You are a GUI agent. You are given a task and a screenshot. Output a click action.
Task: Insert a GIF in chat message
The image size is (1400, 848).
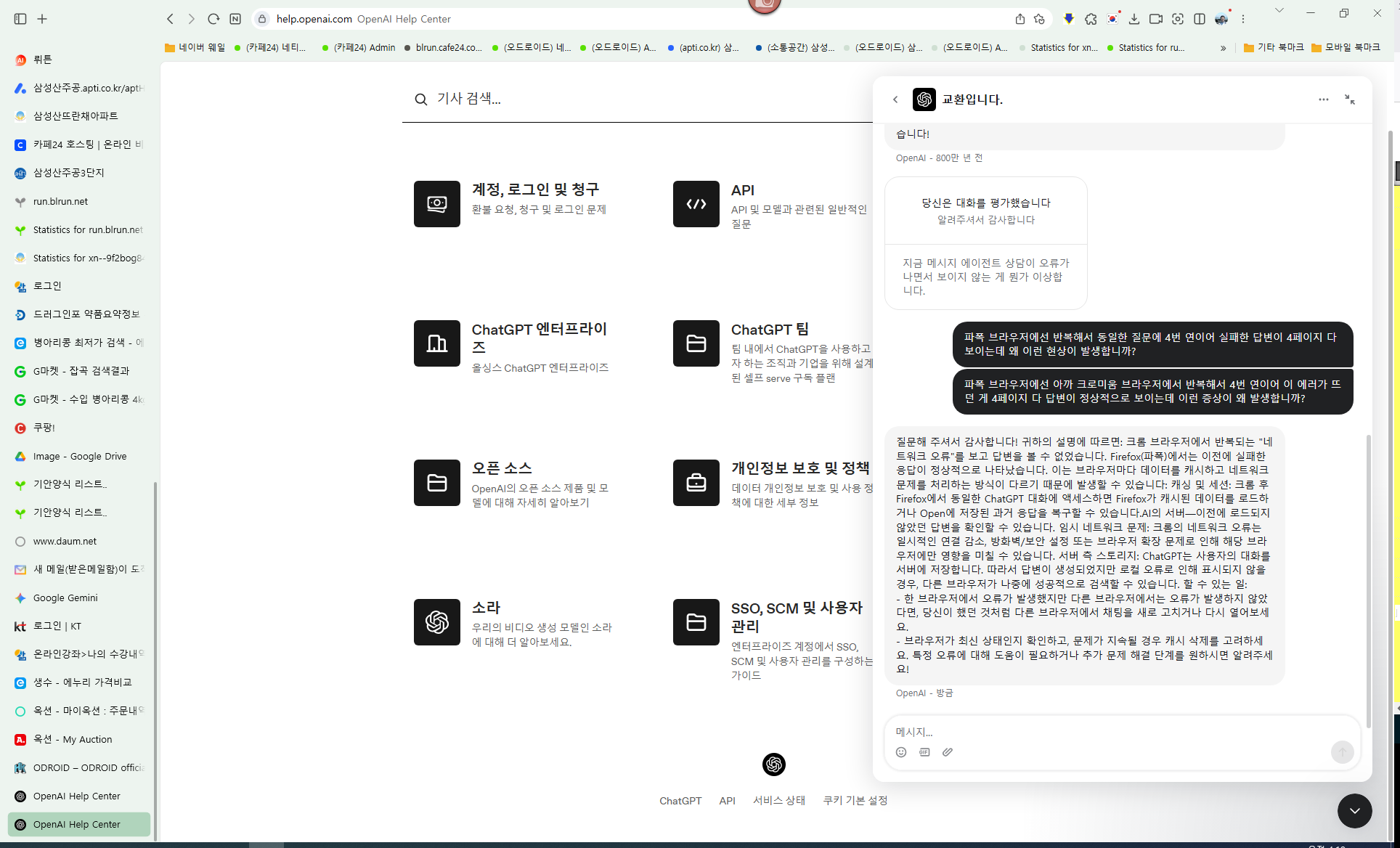[x=924, y=752]
